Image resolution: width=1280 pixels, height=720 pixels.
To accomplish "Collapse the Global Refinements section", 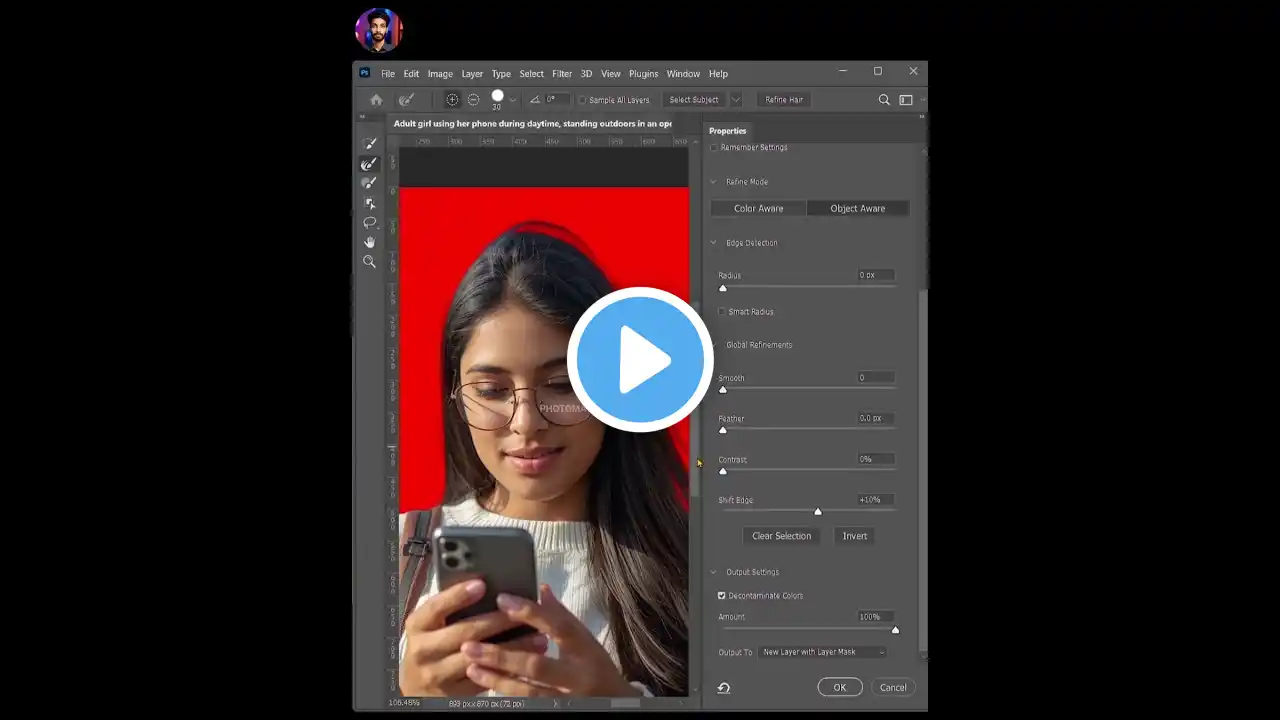I will tap(714, 345).
